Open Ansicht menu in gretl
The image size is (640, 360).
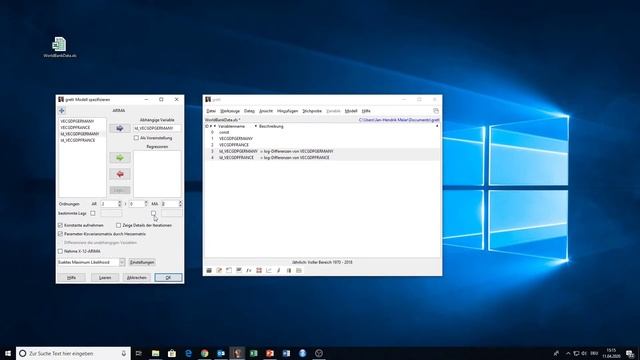(266, 111)
